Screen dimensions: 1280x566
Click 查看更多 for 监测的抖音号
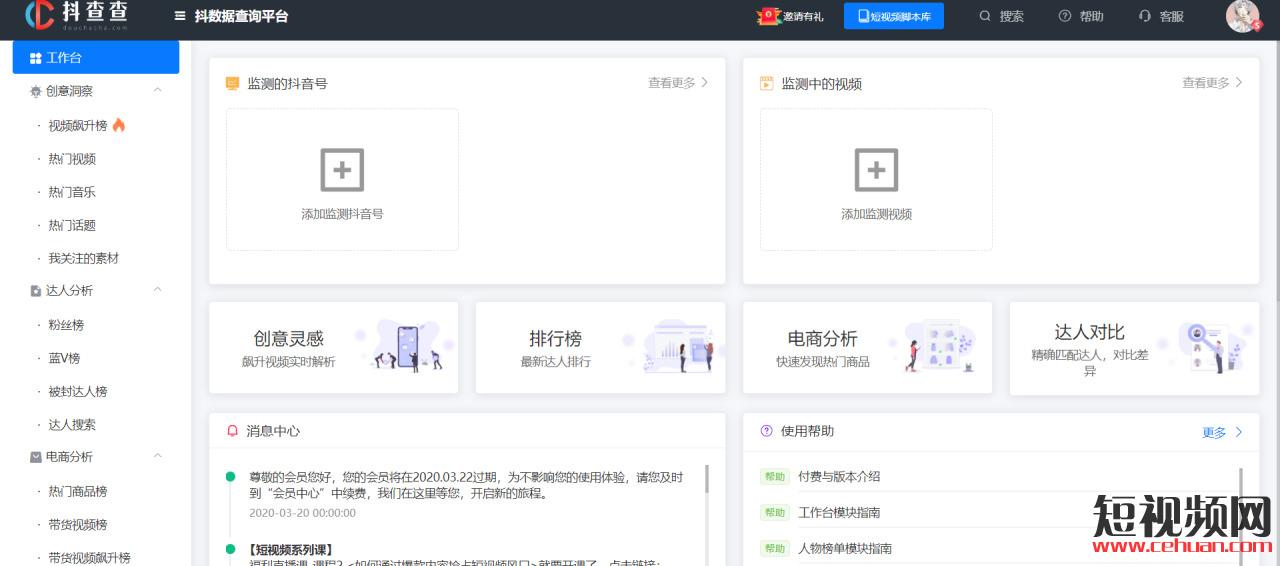tap(677, 83)
